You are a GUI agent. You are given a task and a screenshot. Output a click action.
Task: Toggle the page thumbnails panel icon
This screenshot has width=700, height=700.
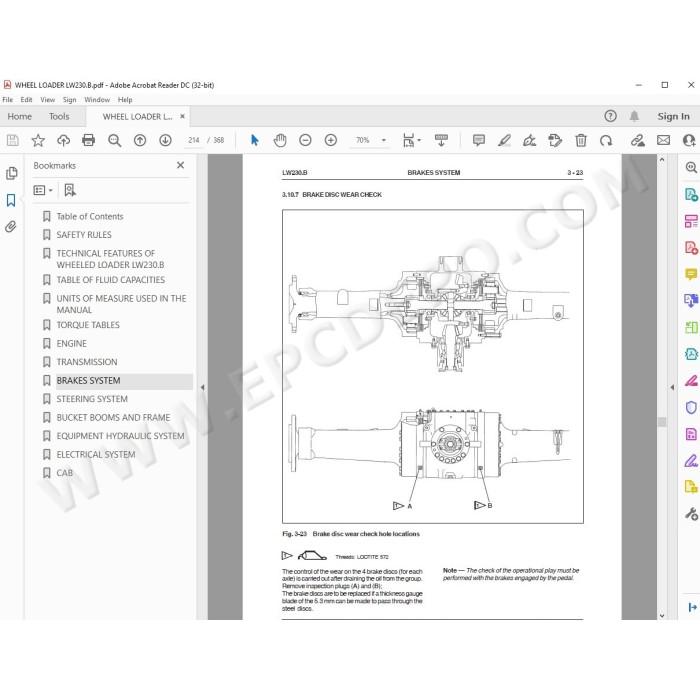click(11, 173)
